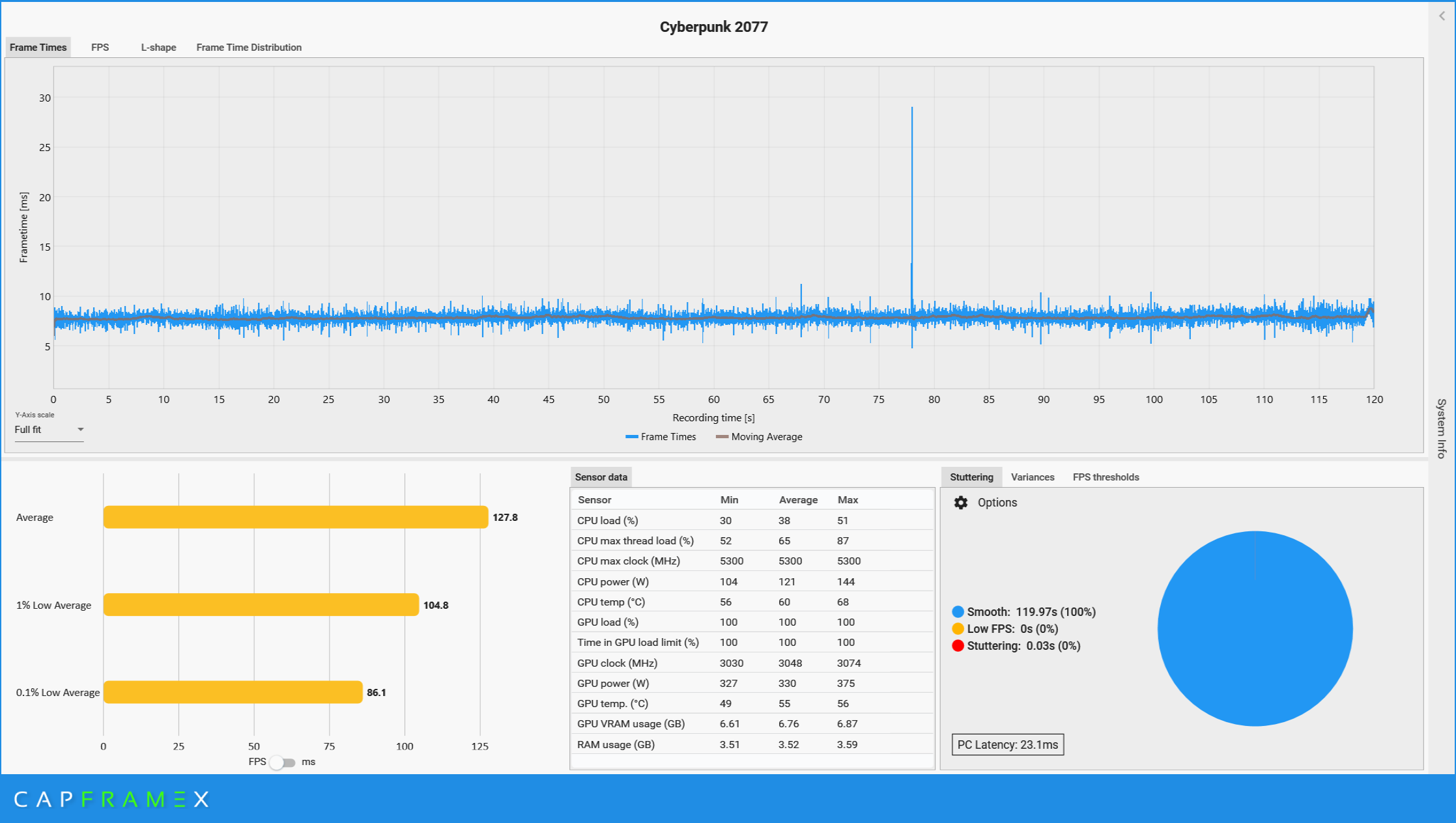Open the FPS thresholds tab
This screenshot has width=1456, height=823.
pos(1106,477)
